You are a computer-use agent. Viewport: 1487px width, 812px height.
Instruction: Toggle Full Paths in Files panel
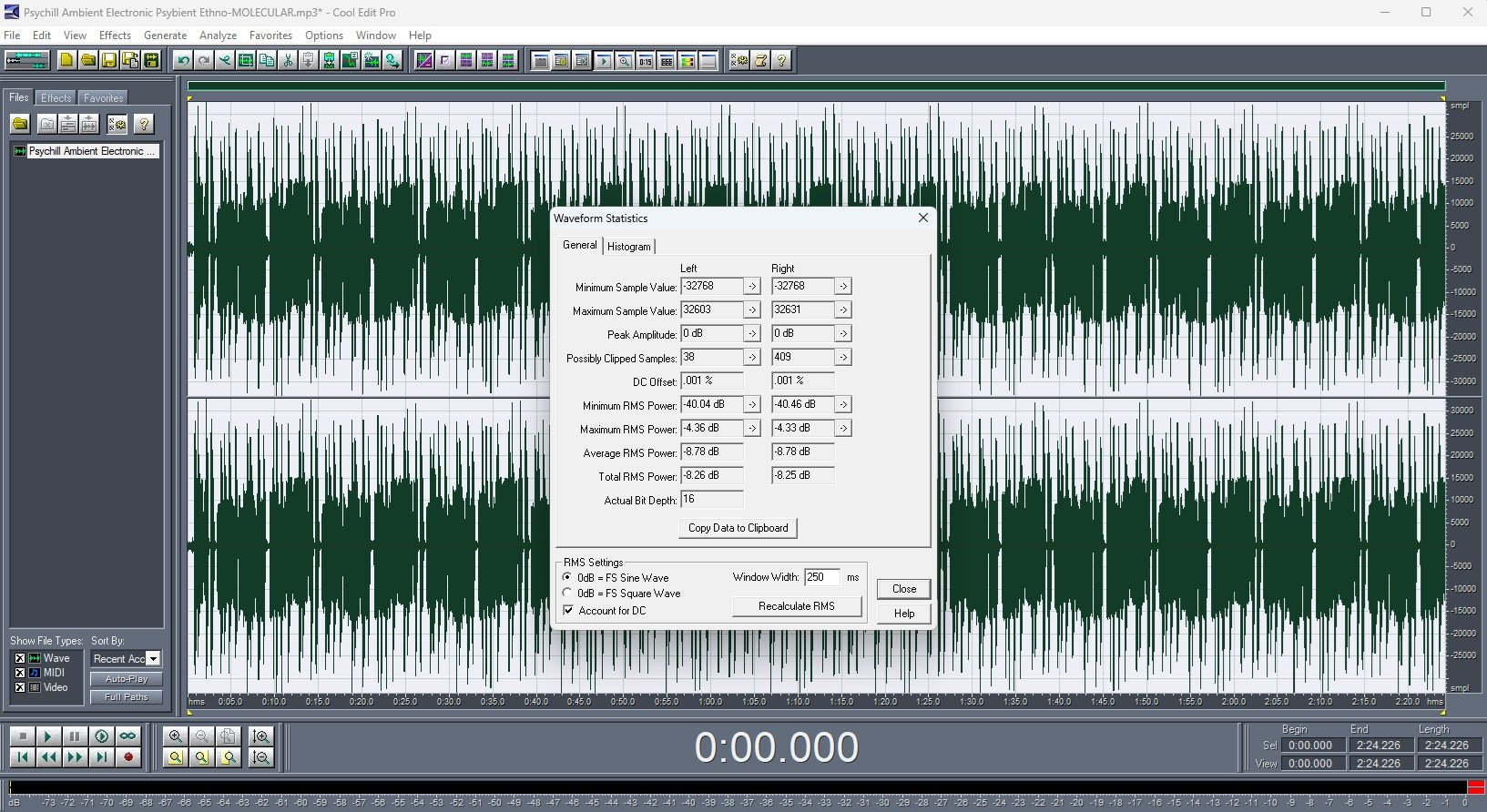(x=126, y=697)
